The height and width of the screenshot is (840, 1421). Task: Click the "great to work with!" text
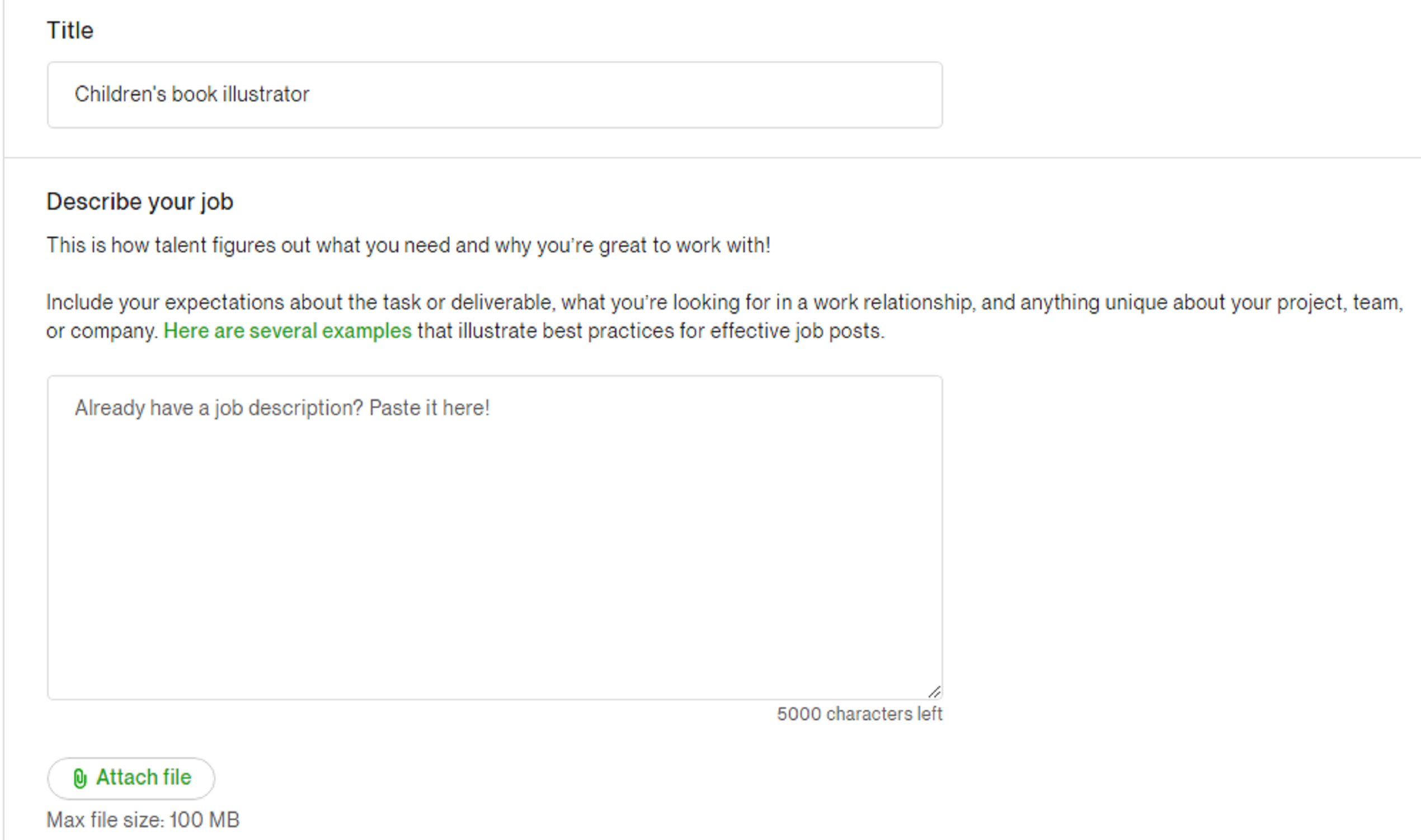(684, 246)
